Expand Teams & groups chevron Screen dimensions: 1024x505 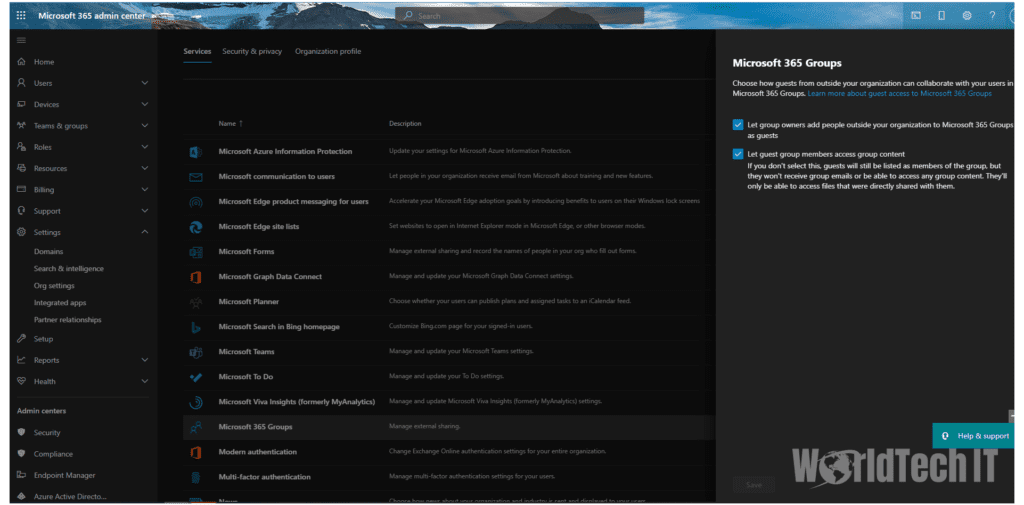point(145,125)
